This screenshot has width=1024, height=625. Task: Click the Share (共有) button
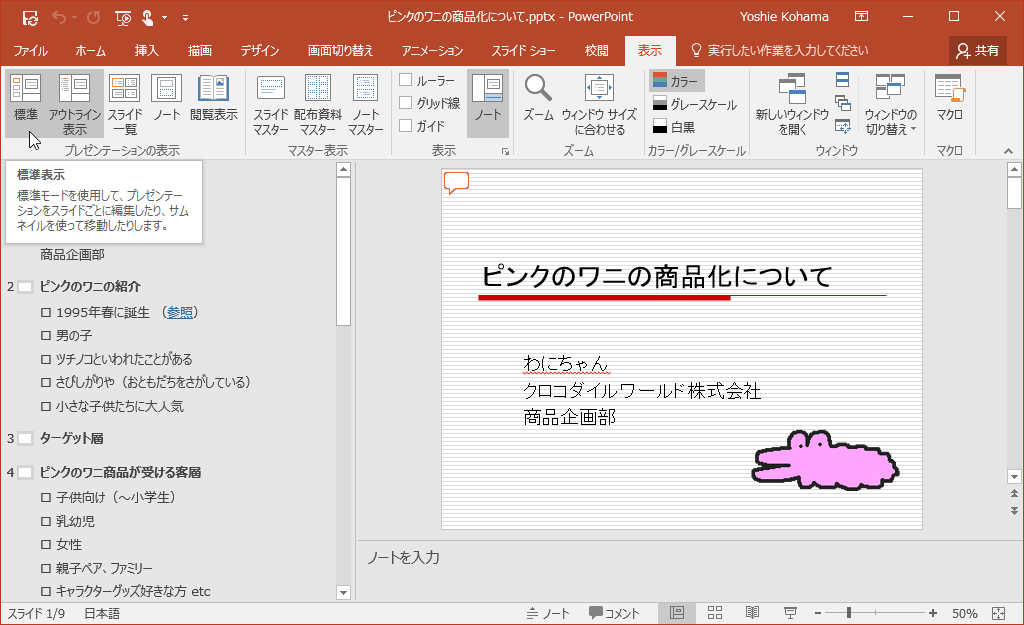977,51
